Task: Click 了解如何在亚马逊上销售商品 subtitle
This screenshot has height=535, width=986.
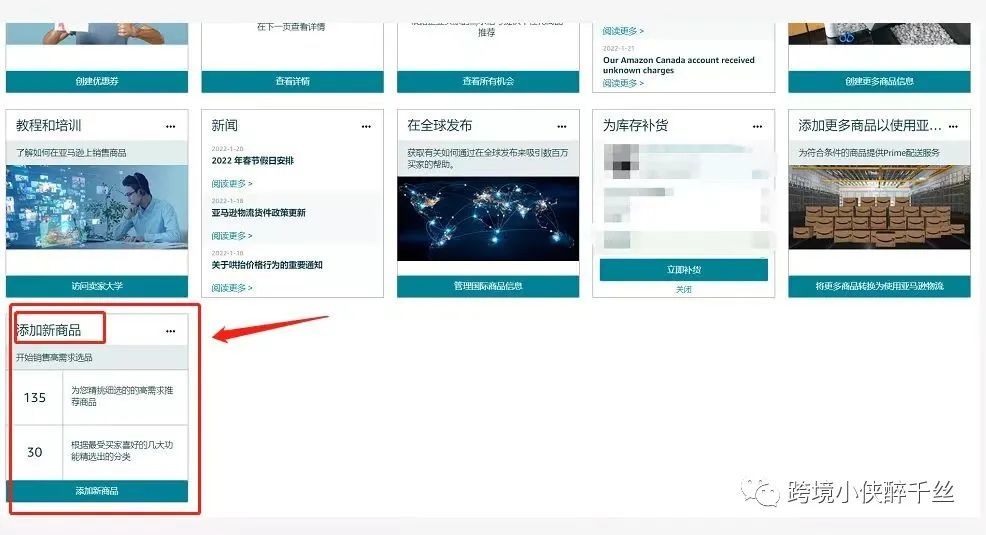Action: coord(71,153)
